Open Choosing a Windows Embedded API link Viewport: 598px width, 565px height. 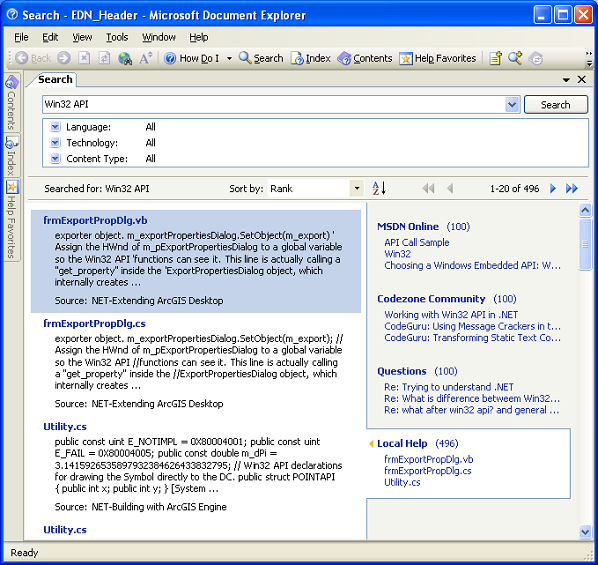[472, 265]
